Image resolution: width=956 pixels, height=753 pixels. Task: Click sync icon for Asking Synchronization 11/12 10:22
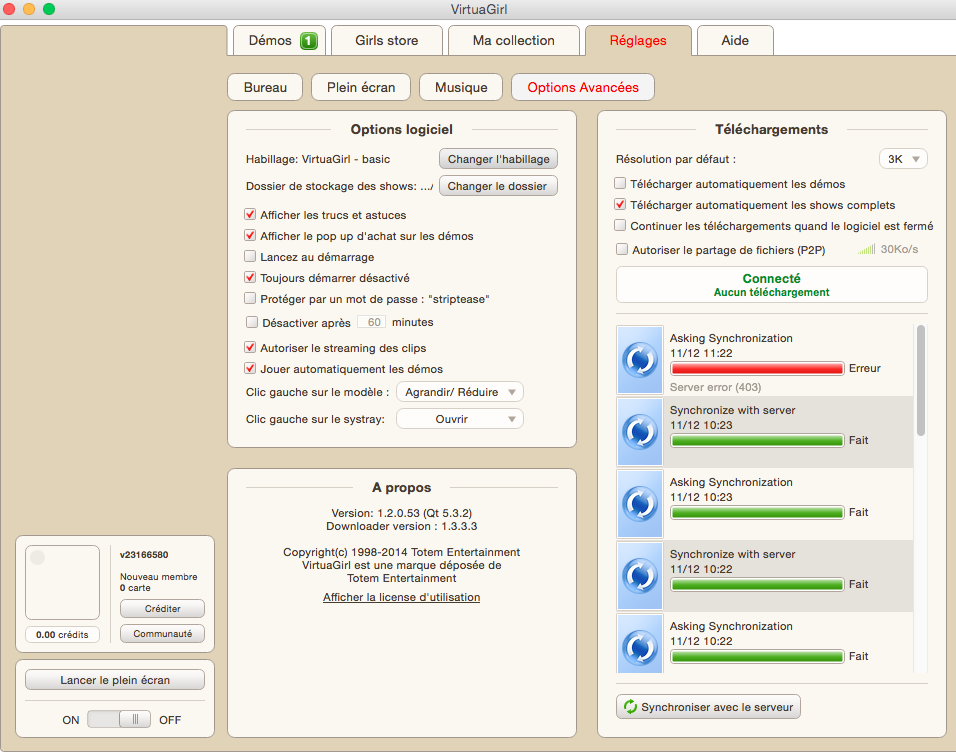click(640, 644)
